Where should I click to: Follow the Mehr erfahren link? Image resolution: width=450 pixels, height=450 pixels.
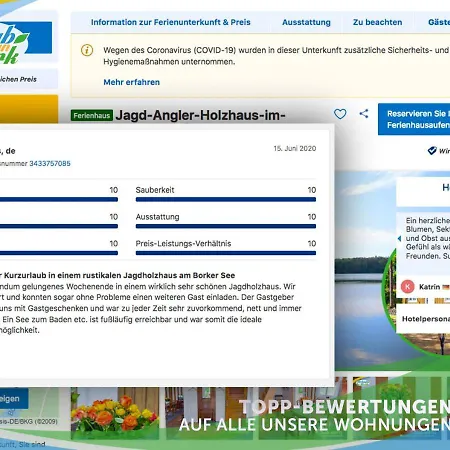(132, 82)
